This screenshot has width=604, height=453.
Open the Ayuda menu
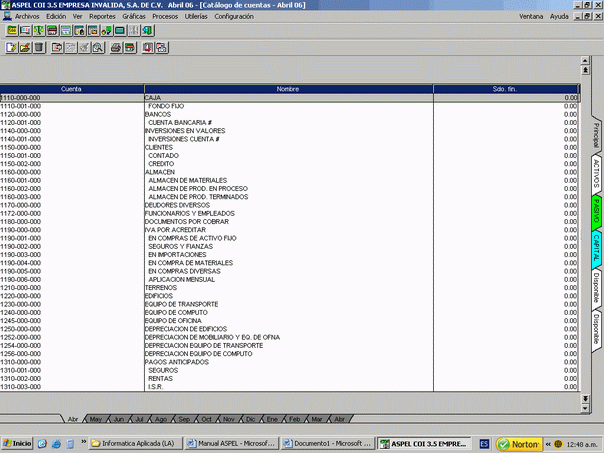559,16
